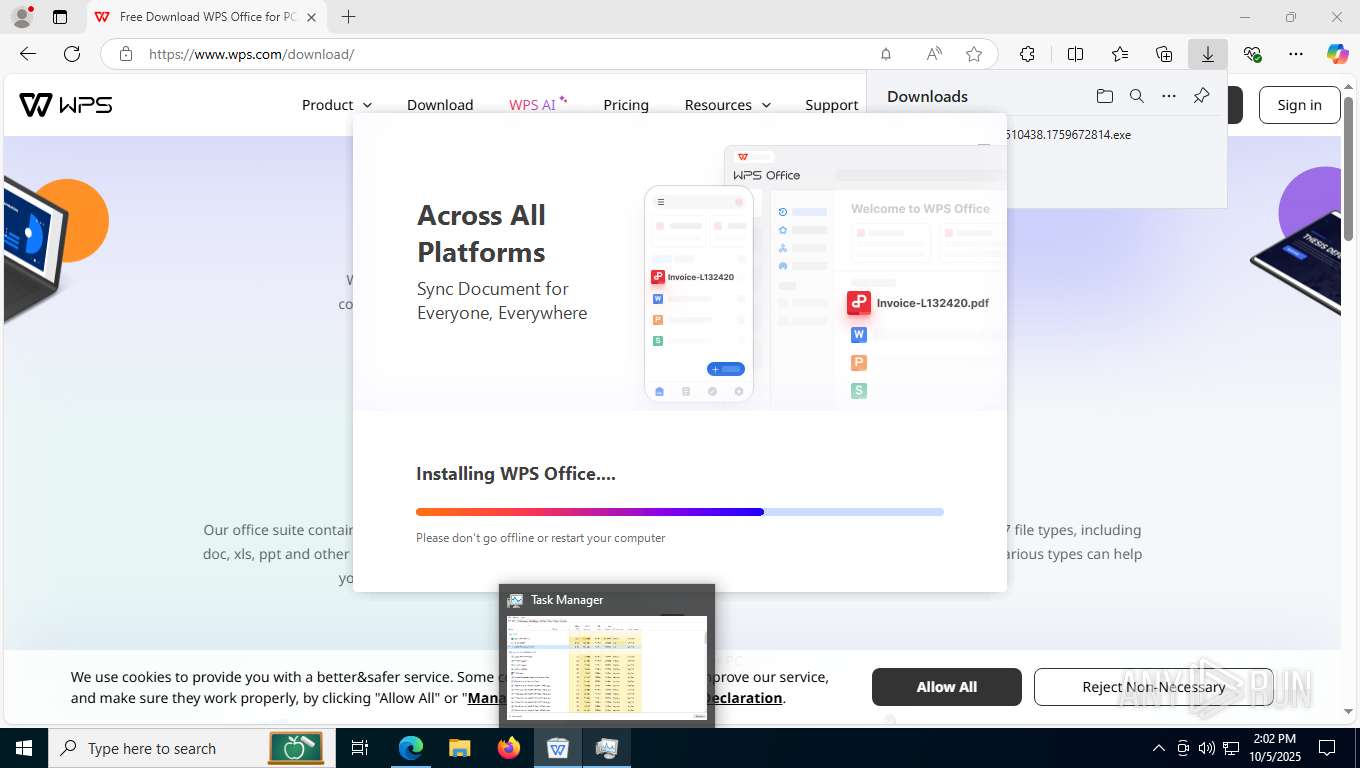Click Reject Non-Necessary cookies button

[x=1153, y=687]
